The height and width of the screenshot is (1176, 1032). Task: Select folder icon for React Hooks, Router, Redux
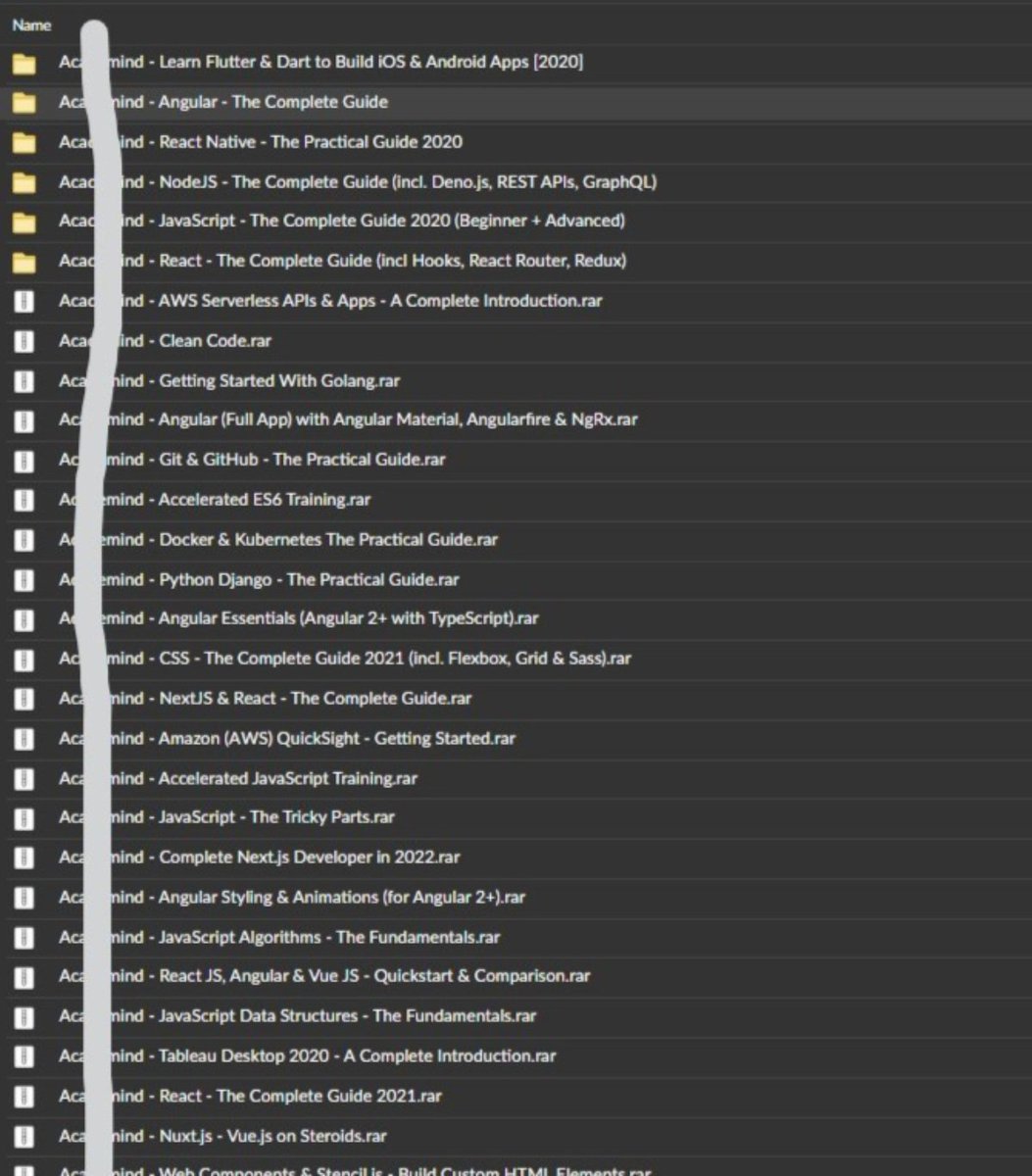pyautogui.click(x=25, y=263)
